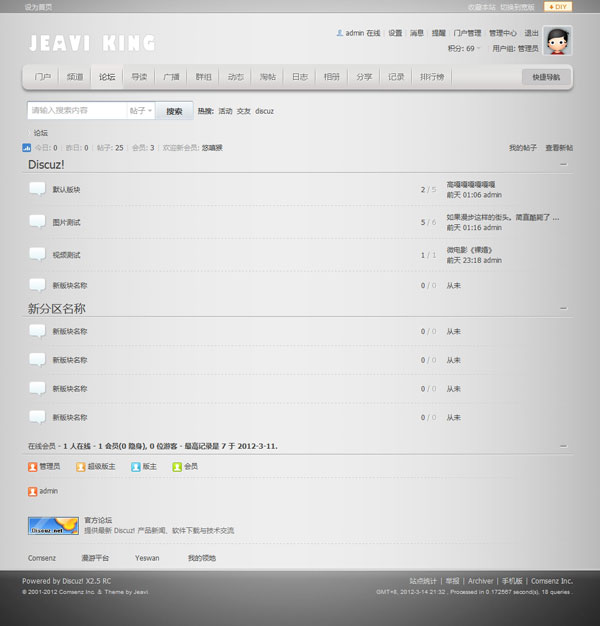The image size is (600, 626).
Task: Click the DIY button at top right
Action: [x=558, y=7]
